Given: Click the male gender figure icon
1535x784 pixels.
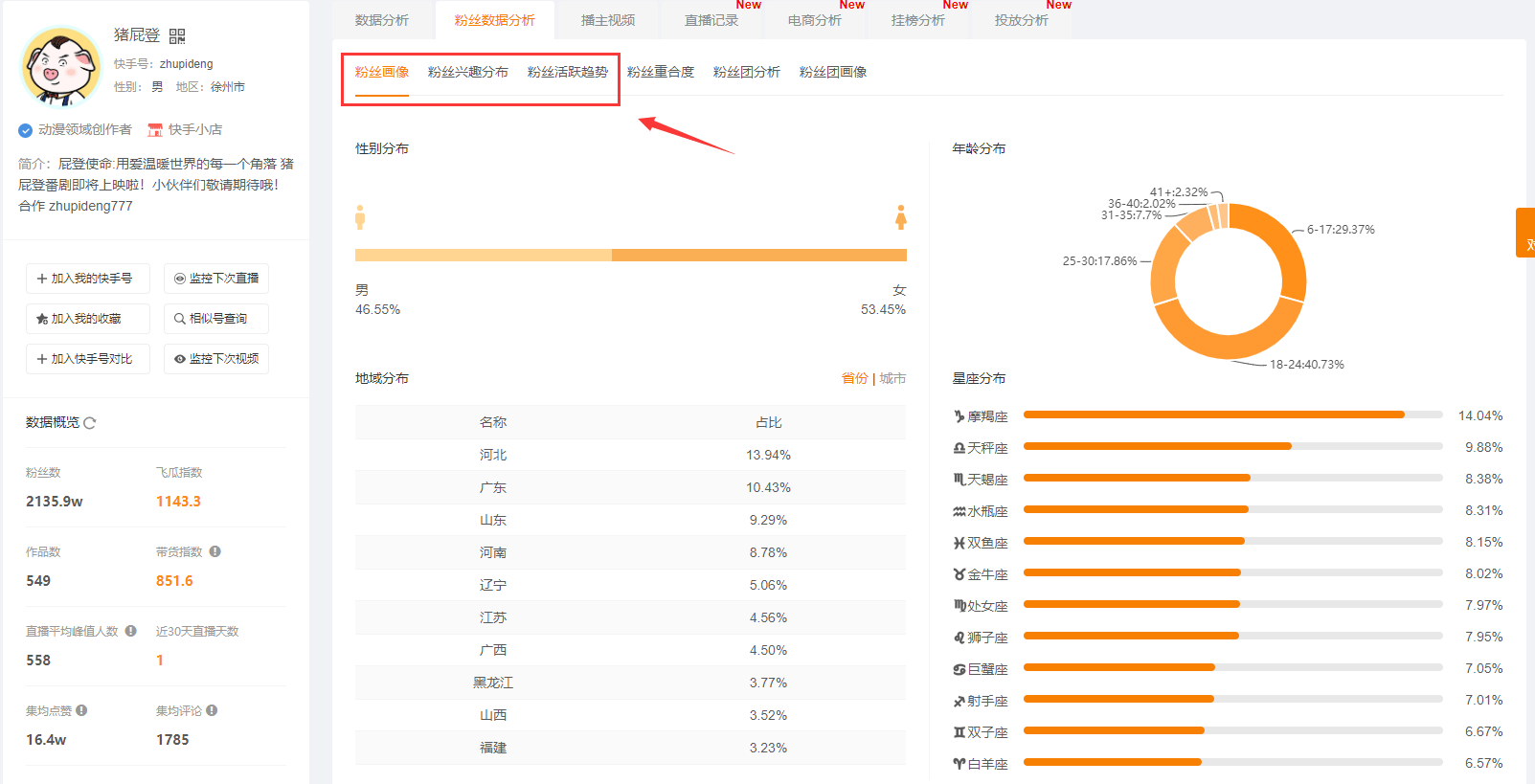Looking at the screenshot, I should tap(360, 217).
